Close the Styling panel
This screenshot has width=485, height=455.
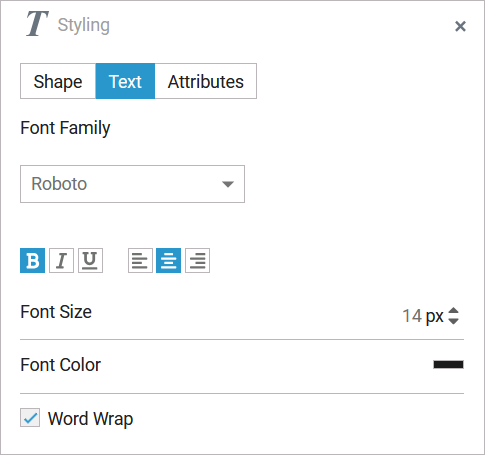tap(460, 26)
